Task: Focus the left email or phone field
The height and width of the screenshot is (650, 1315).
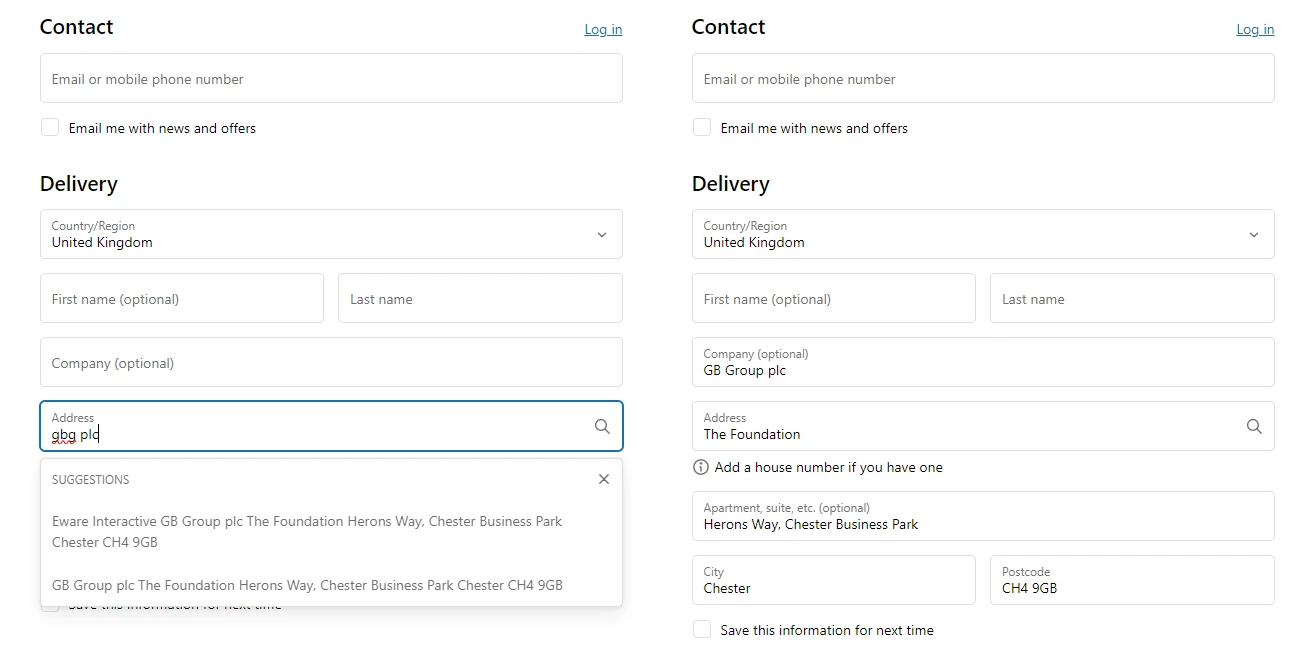Action: click(331, 79)
